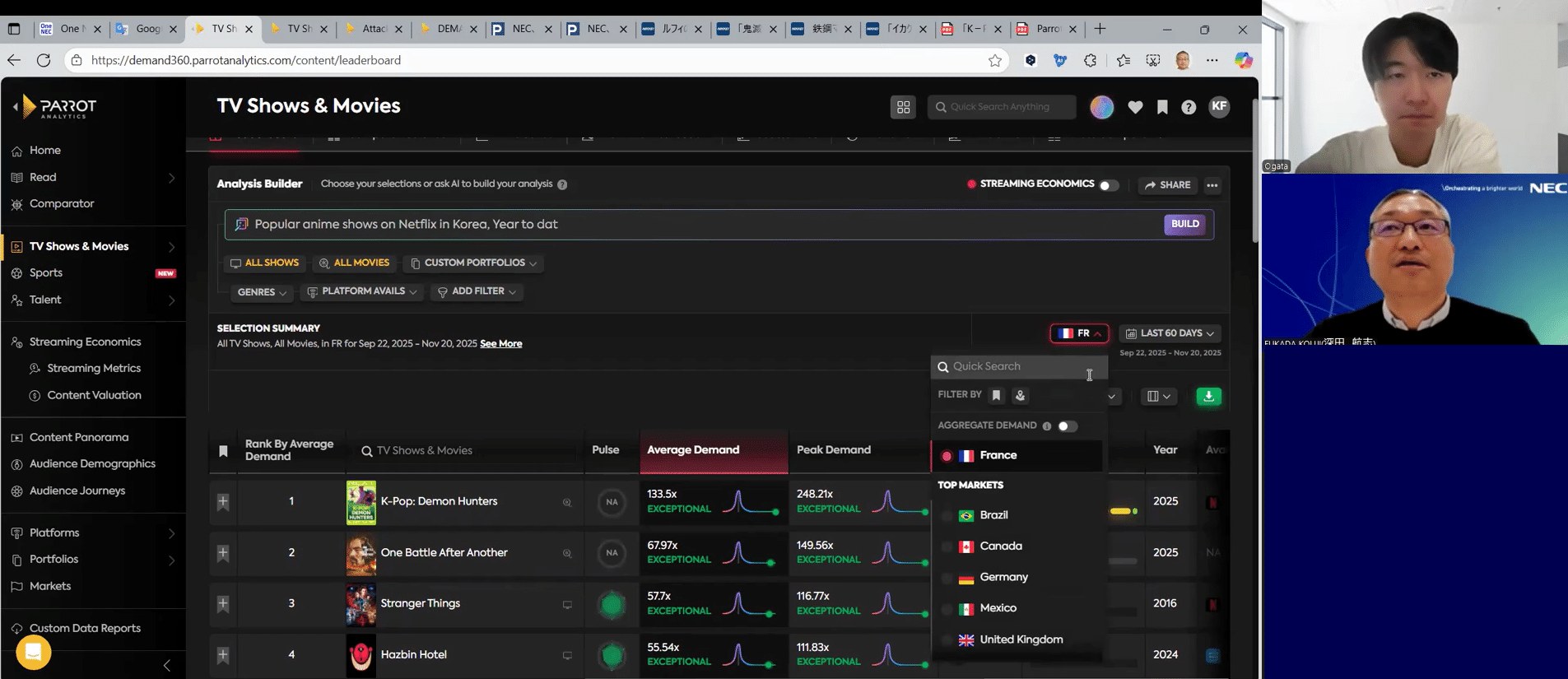This screenshot has height=679, width=1568.
Task: Open the Custom Portfolios dropdown
Action: click(x=473, y=263)
